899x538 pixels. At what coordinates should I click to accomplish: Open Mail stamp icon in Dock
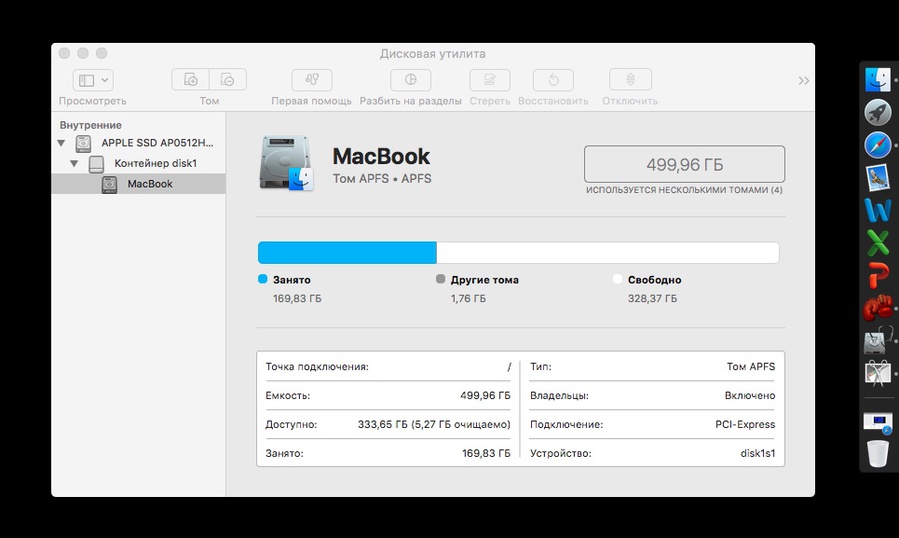878,178
